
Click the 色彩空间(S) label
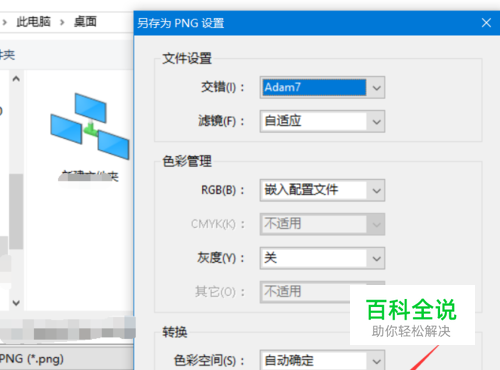209,360
